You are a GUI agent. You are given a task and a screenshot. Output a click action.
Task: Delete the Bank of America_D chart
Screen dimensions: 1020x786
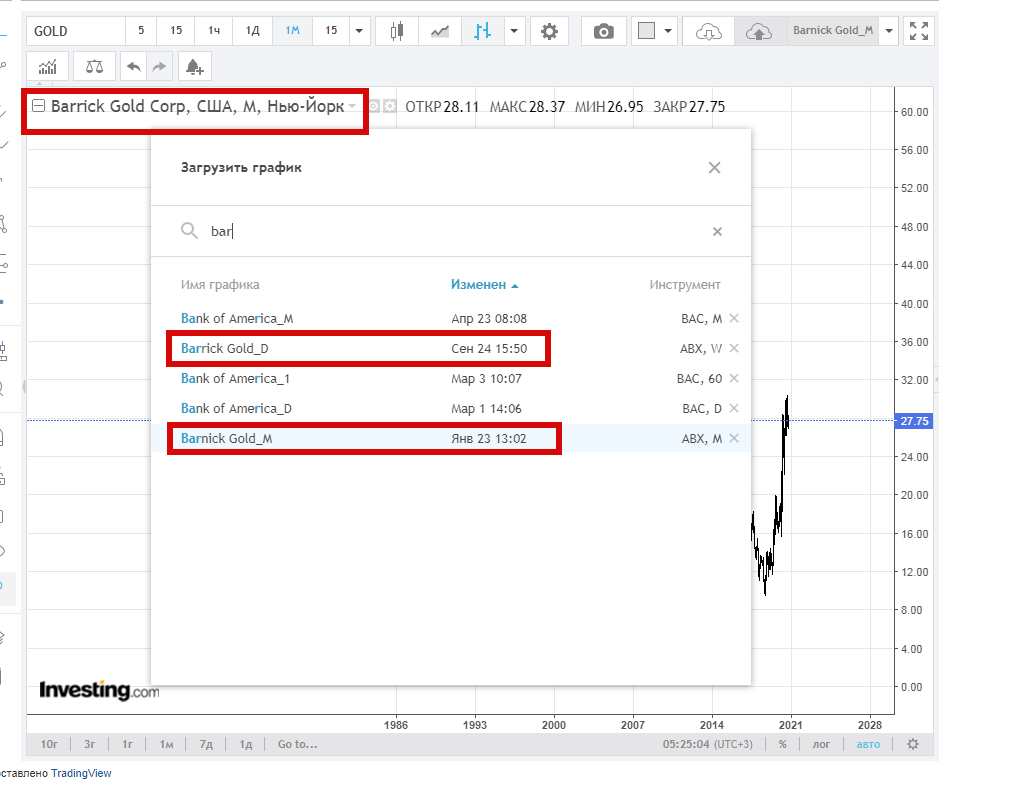pos(734,408)
